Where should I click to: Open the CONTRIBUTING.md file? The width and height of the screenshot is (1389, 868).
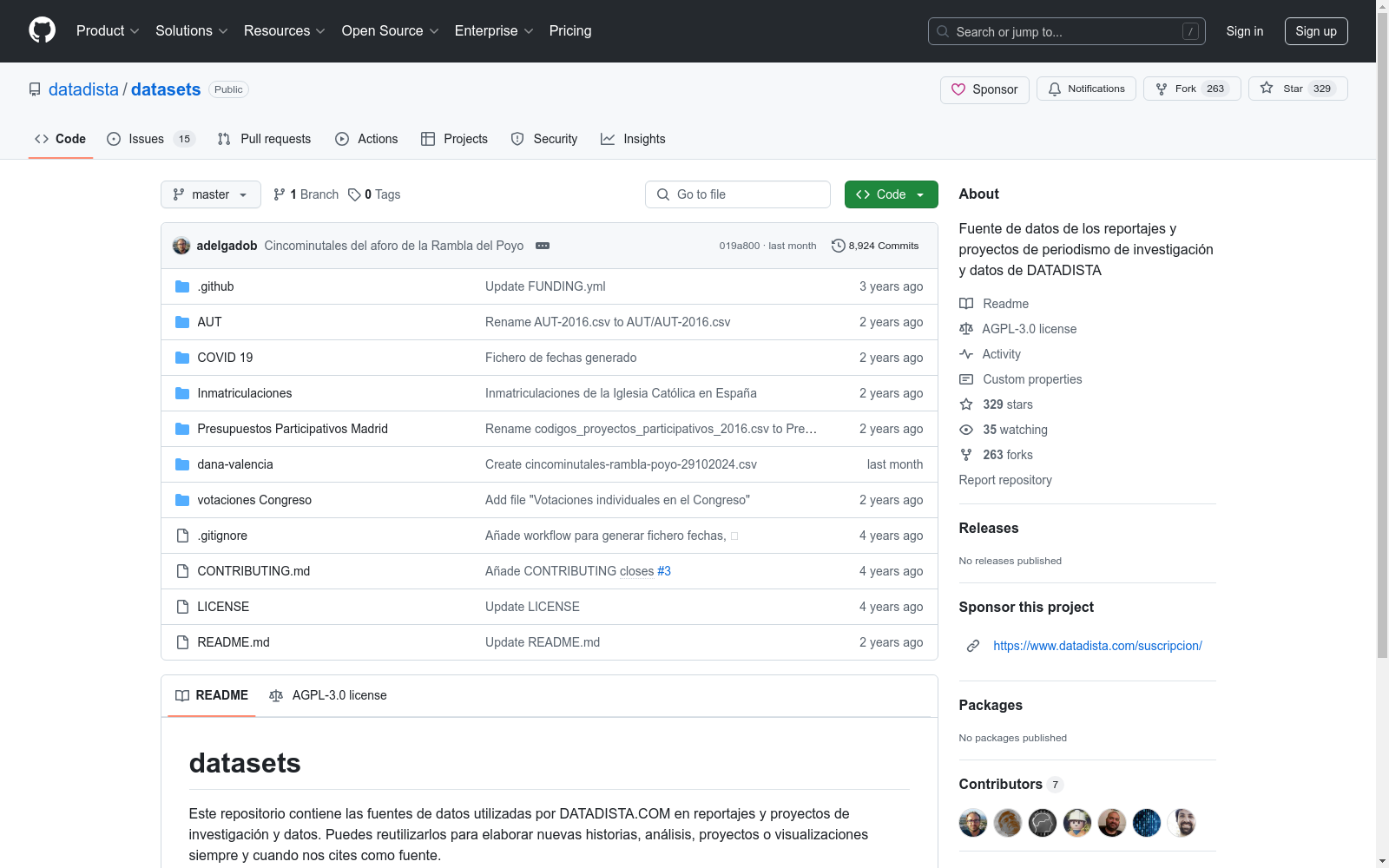pyautogui.click(x=253, y=571)
